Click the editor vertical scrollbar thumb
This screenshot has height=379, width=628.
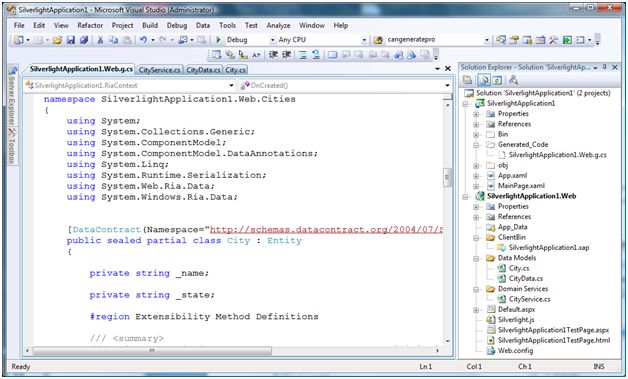coord(447,178)
